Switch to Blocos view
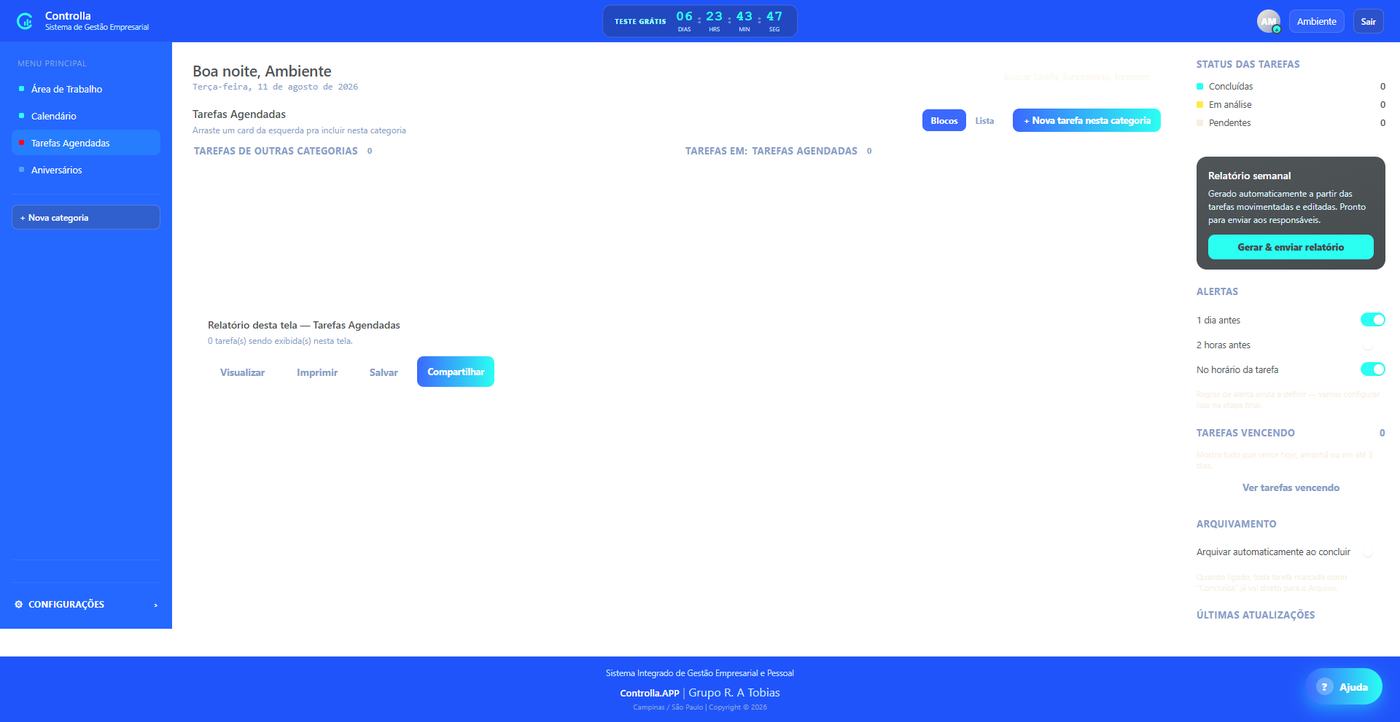This screenshot has width=1400, height=722. pos(944,120)
